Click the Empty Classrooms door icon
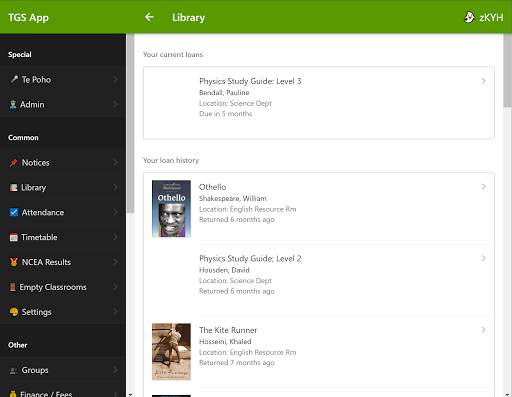 (x=13, y=287)
